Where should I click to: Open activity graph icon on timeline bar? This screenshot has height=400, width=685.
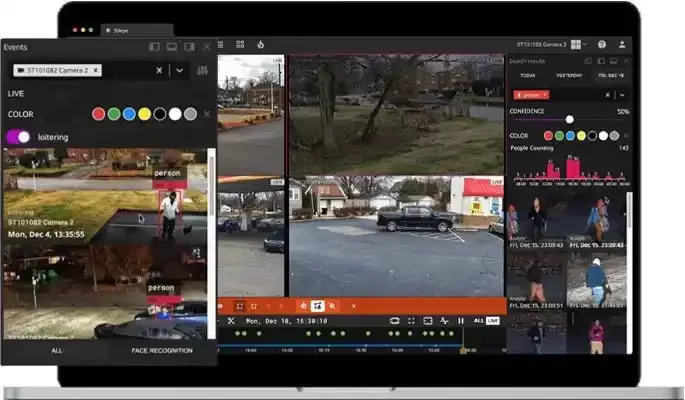tap(444, 321)
